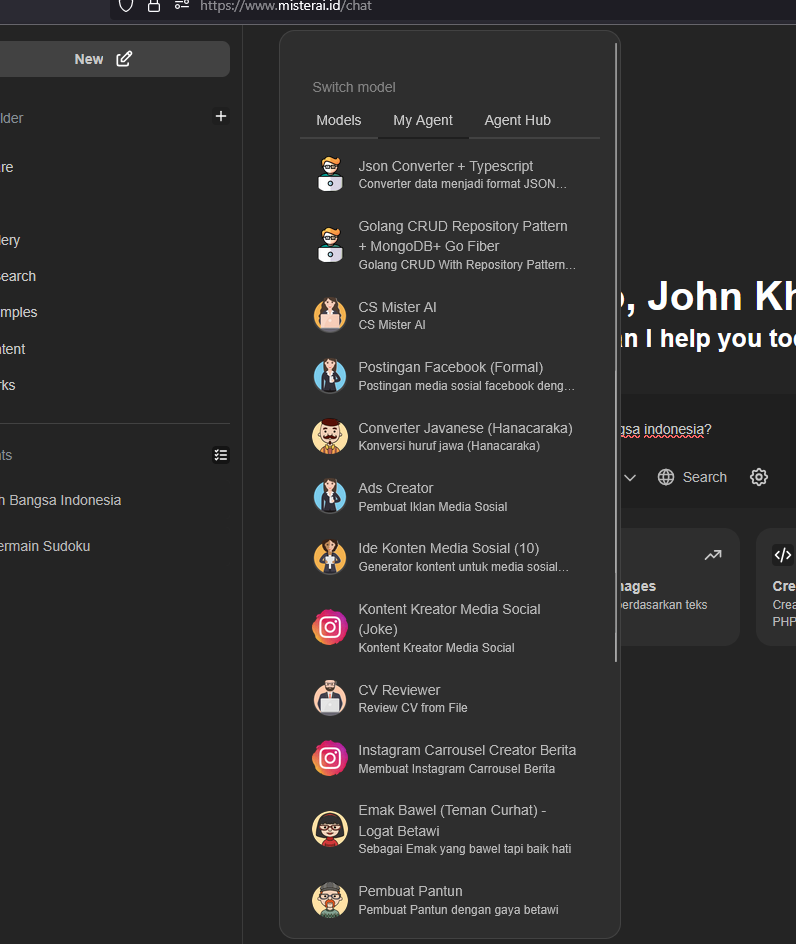Viewport: 796px width, 944px height.
Task: Click the Pembuat Pantun avatar icon
Action: 330,900
